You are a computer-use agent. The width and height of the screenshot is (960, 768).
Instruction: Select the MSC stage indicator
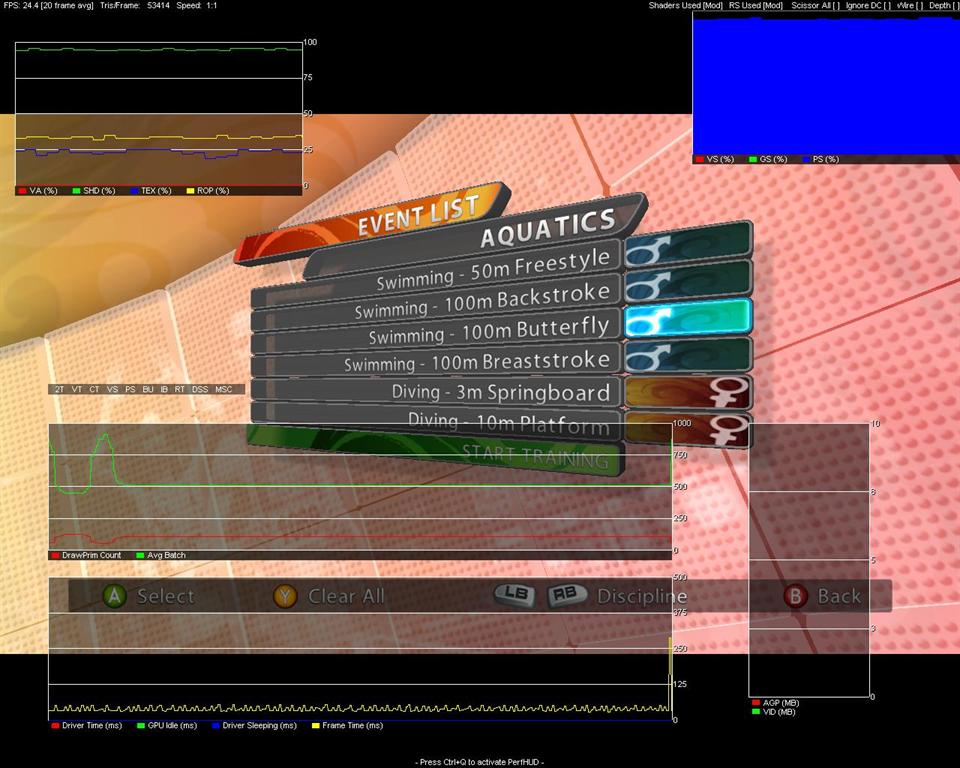tap(223, 389)
